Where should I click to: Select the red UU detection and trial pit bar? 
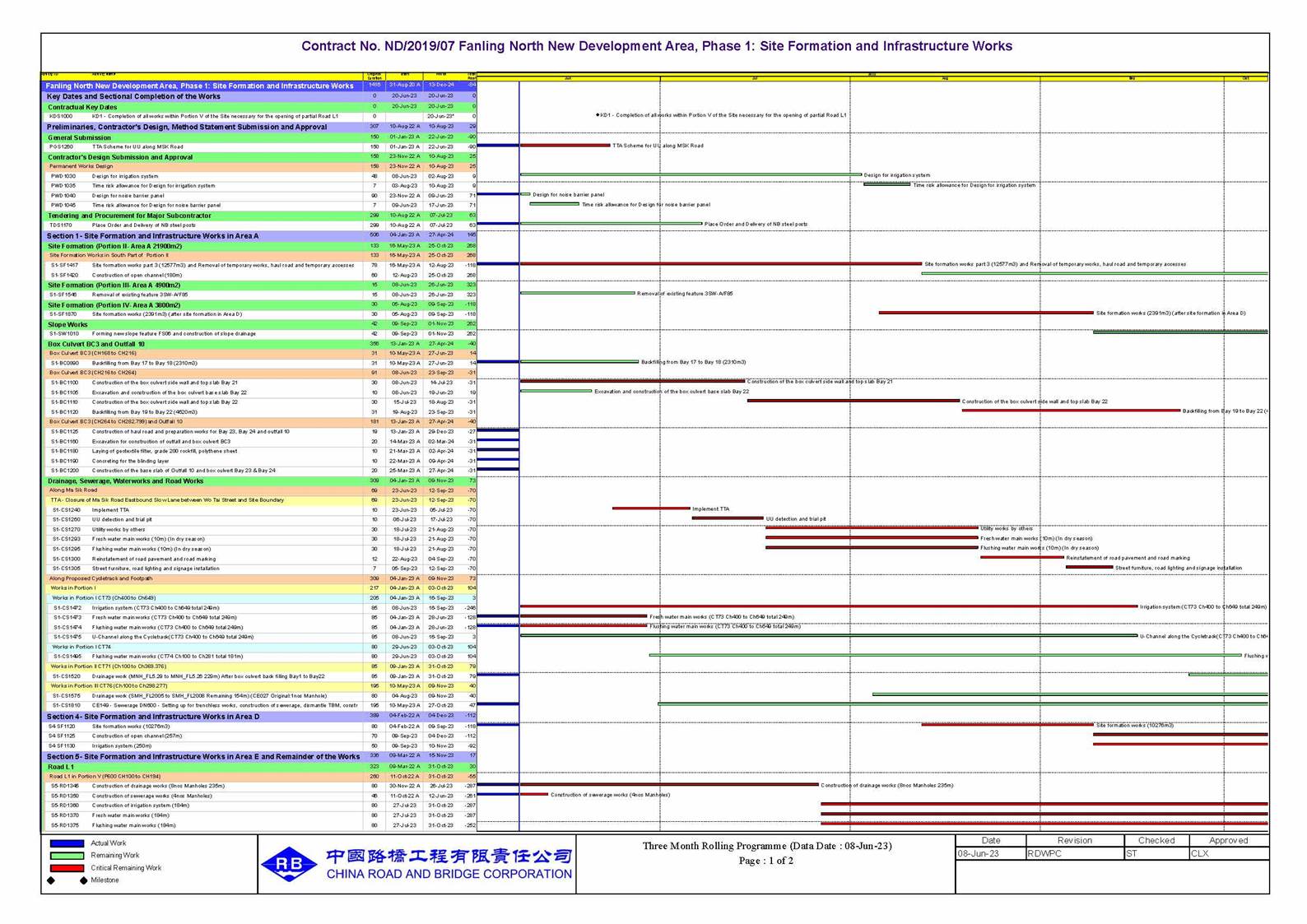(x=728, y=518)
